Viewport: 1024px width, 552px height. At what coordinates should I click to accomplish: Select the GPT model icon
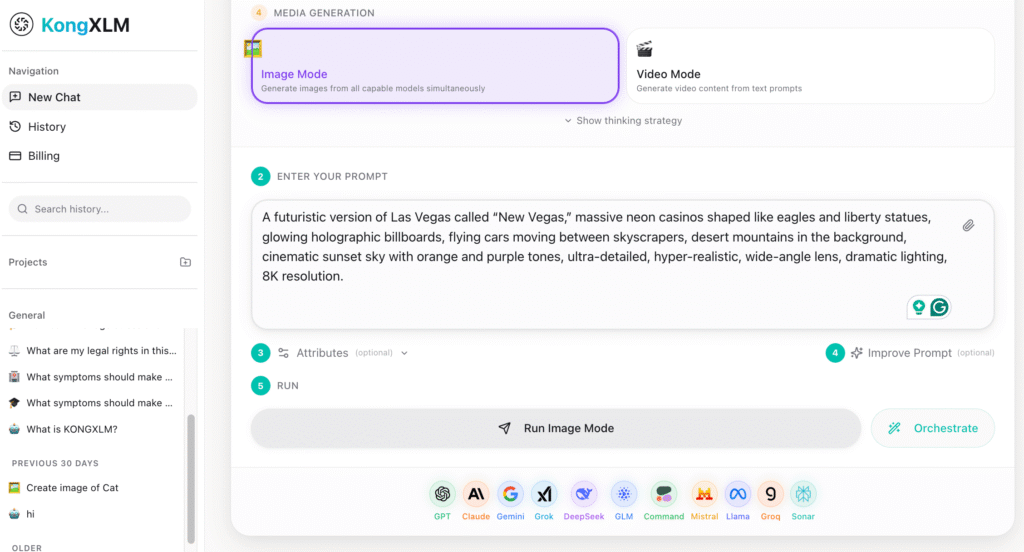(442, 494)
